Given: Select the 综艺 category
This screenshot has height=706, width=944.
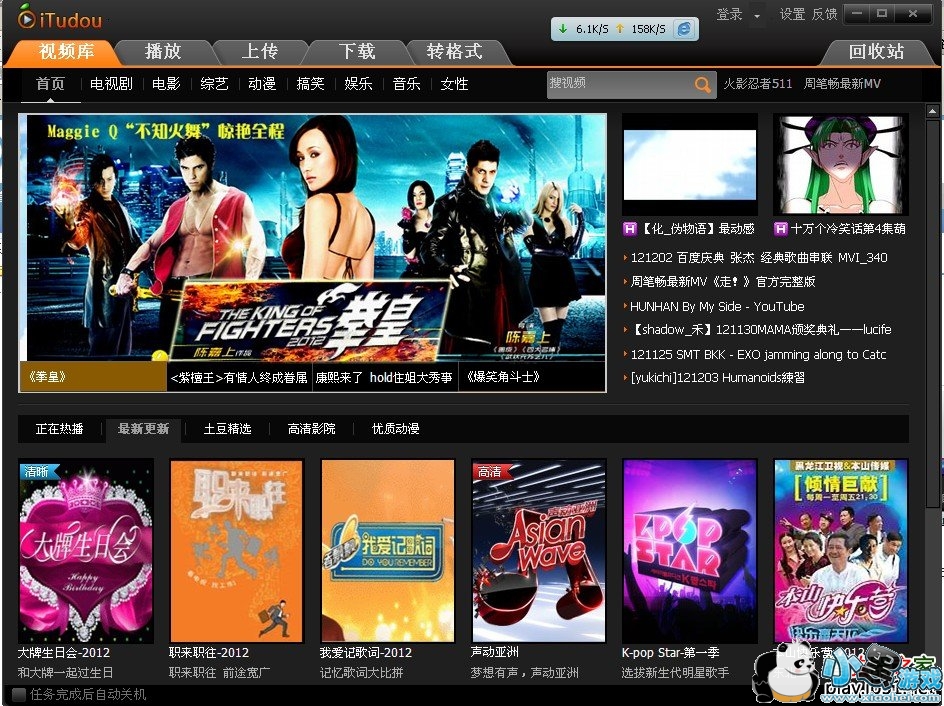Looking at the screenshot, I should [214, 84].
